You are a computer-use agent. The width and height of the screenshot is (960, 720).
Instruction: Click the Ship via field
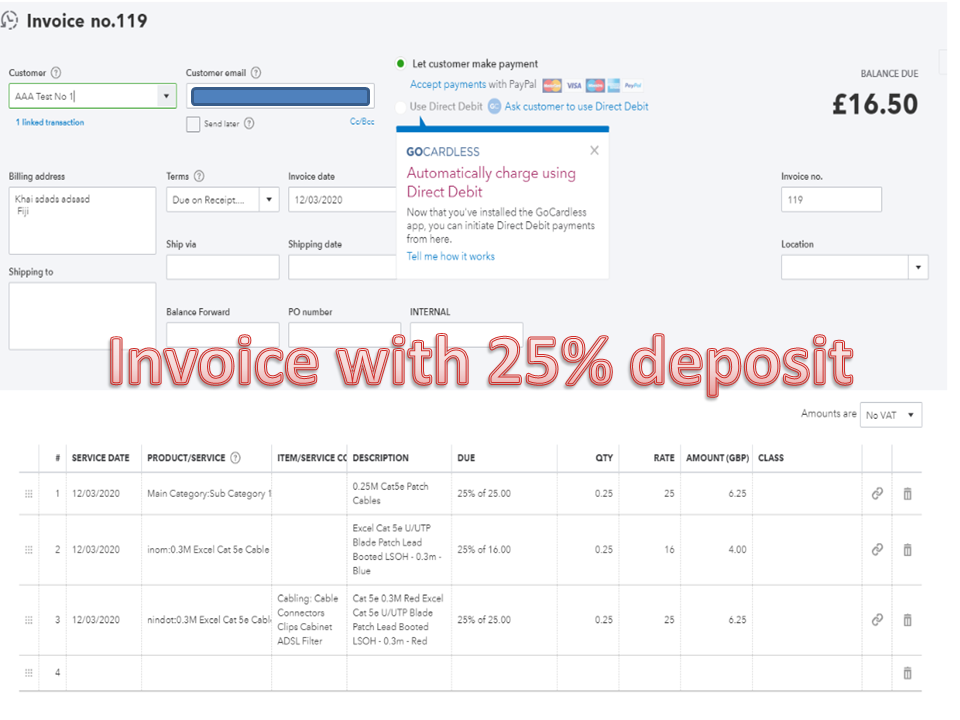223,268
